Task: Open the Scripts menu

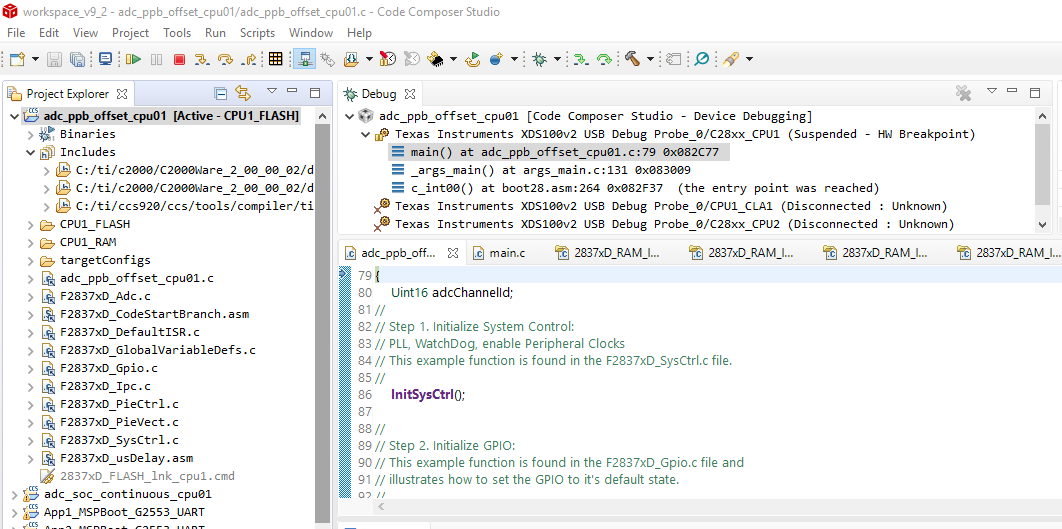Action: tap(257, 33)
